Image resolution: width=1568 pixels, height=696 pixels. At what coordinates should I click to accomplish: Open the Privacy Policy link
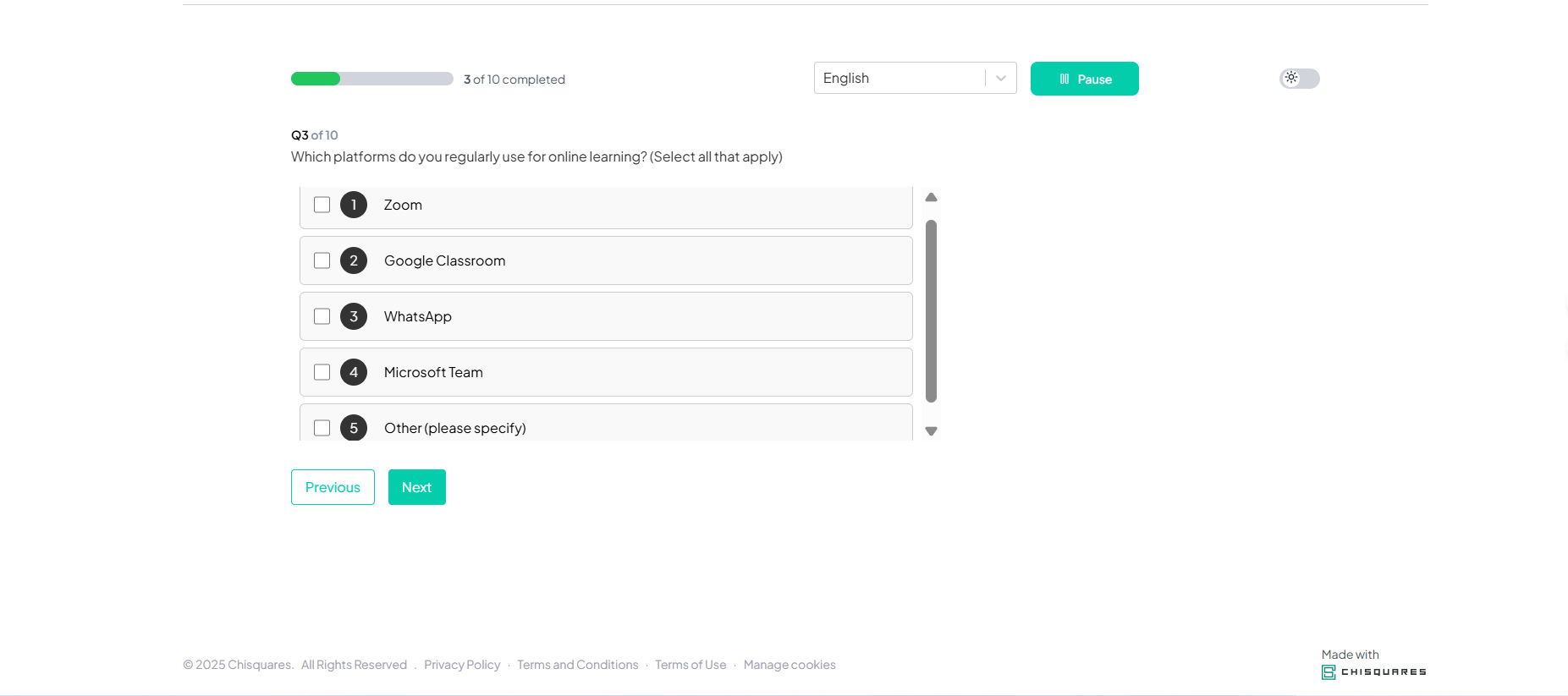[x=462, y=665]
